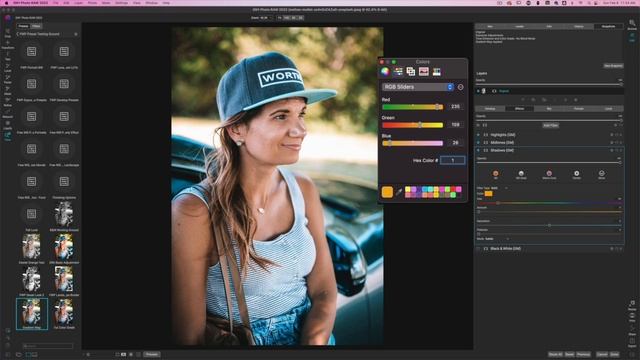Toggle visibility of the Original layer
The image size is (640, 360).
tap(478, 91)
